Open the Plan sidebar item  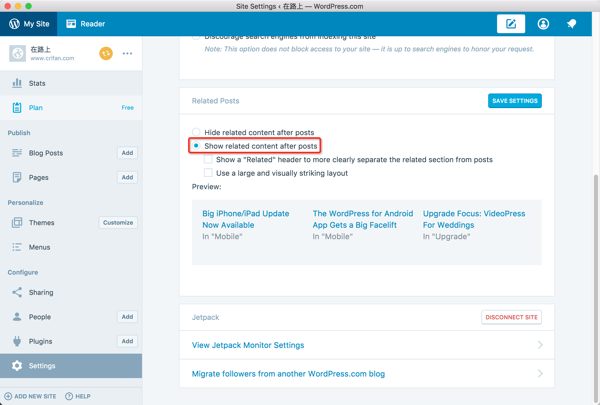(x=71, y=108)
